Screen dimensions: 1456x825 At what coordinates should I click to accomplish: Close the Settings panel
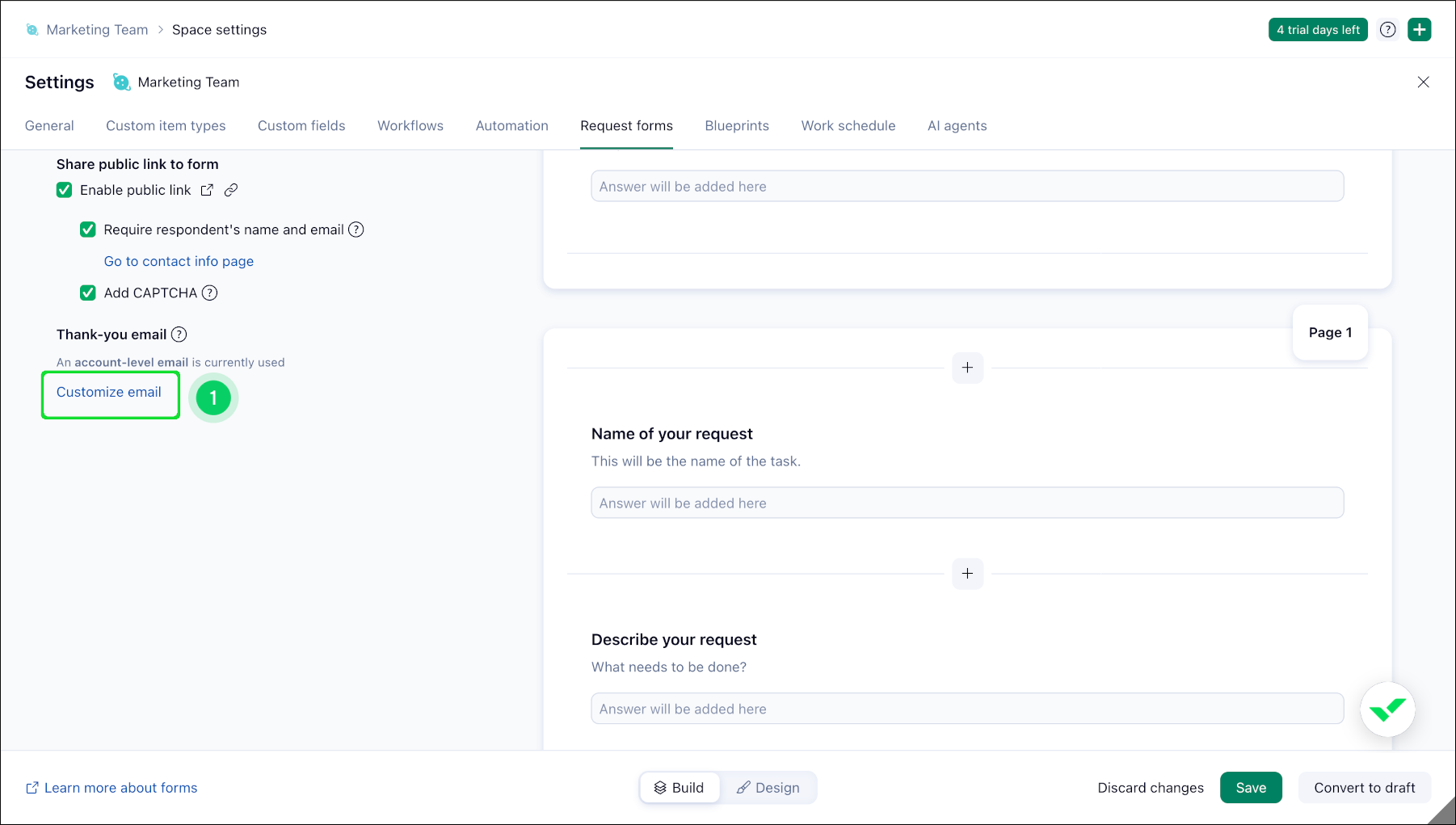[x=1424, y=82]
